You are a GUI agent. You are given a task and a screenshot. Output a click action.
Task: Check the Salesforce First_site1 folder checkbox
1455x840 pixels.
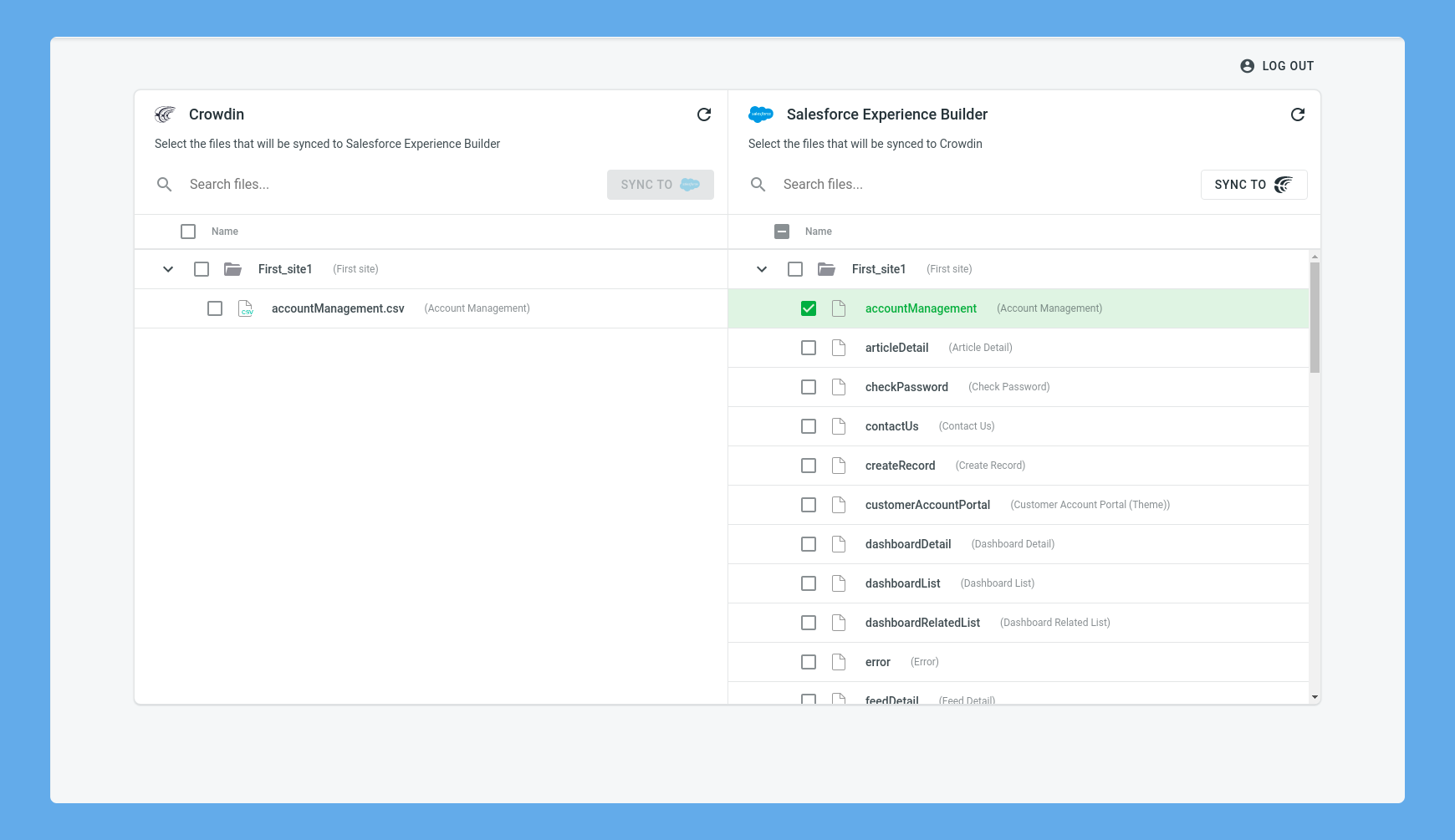pyautogui.click(x=795, y=269)
